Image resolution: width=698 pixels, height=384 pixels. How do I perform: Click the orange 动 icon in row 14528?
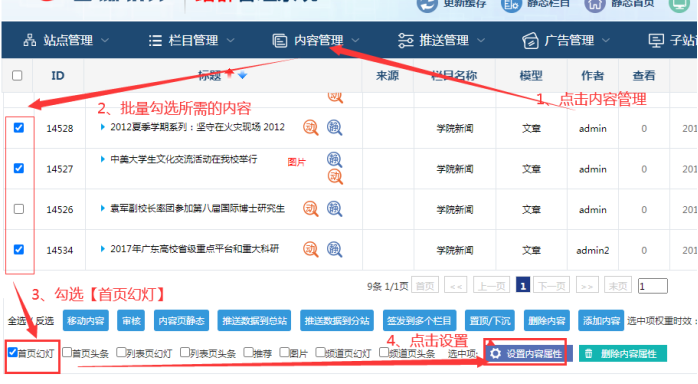(x=311, y=128)
